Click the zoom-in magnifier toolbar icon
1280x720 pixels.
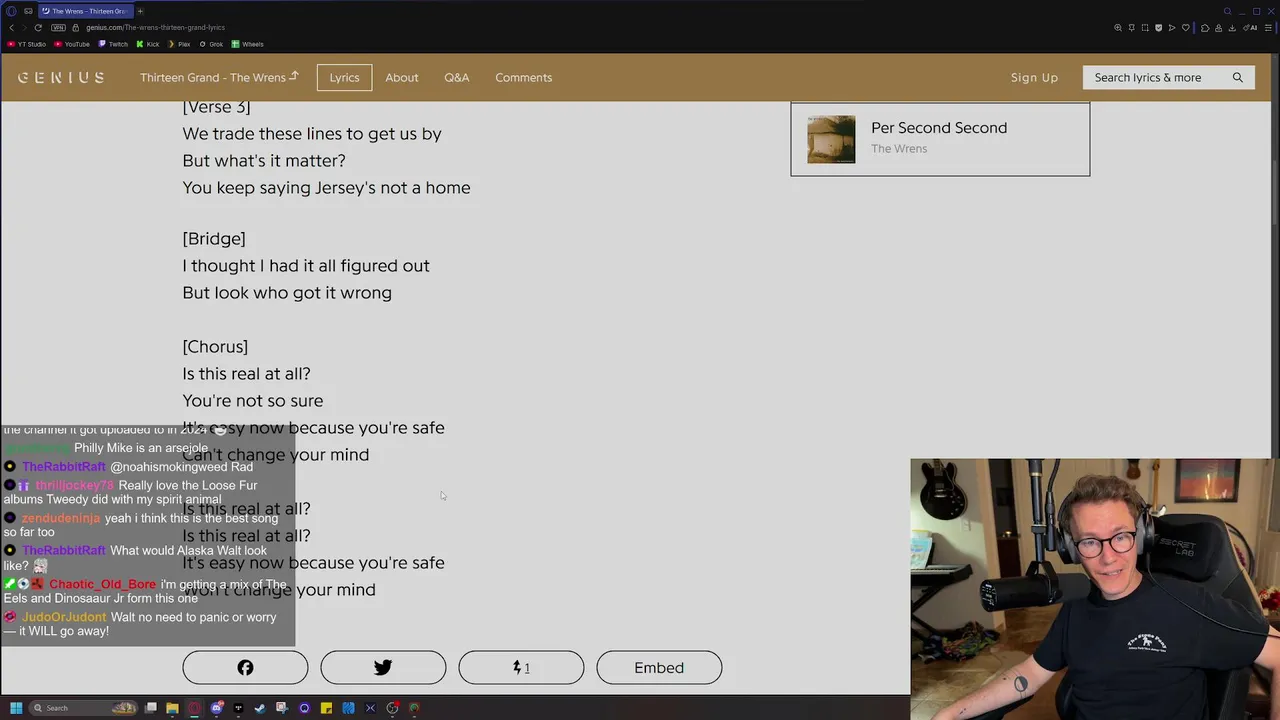coord(1118,27)
